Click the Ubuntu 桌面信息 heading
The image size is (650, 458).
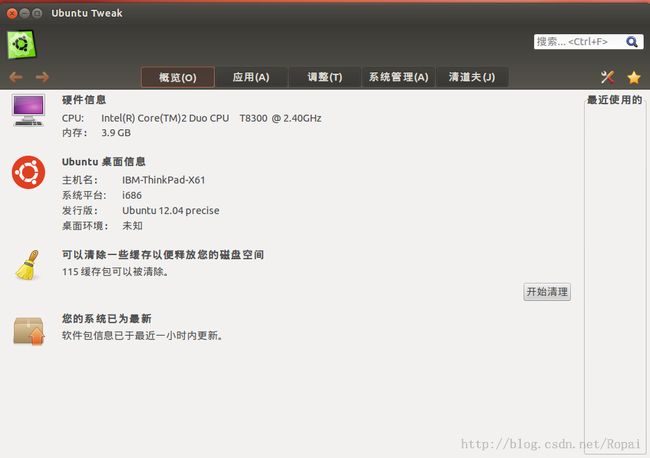104,162
